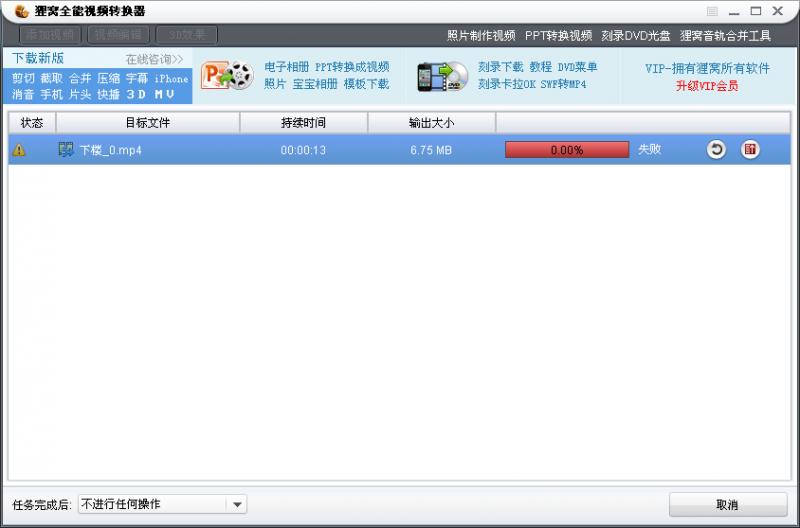Click the PPT-to-video film reel icon
The width and height of the screenshot is (800, 528).
[x=227, y=76]
